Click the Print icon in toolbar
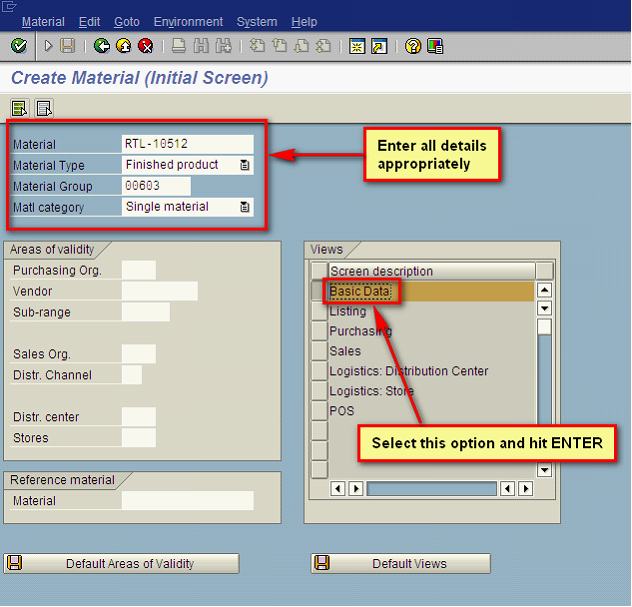 178,46
